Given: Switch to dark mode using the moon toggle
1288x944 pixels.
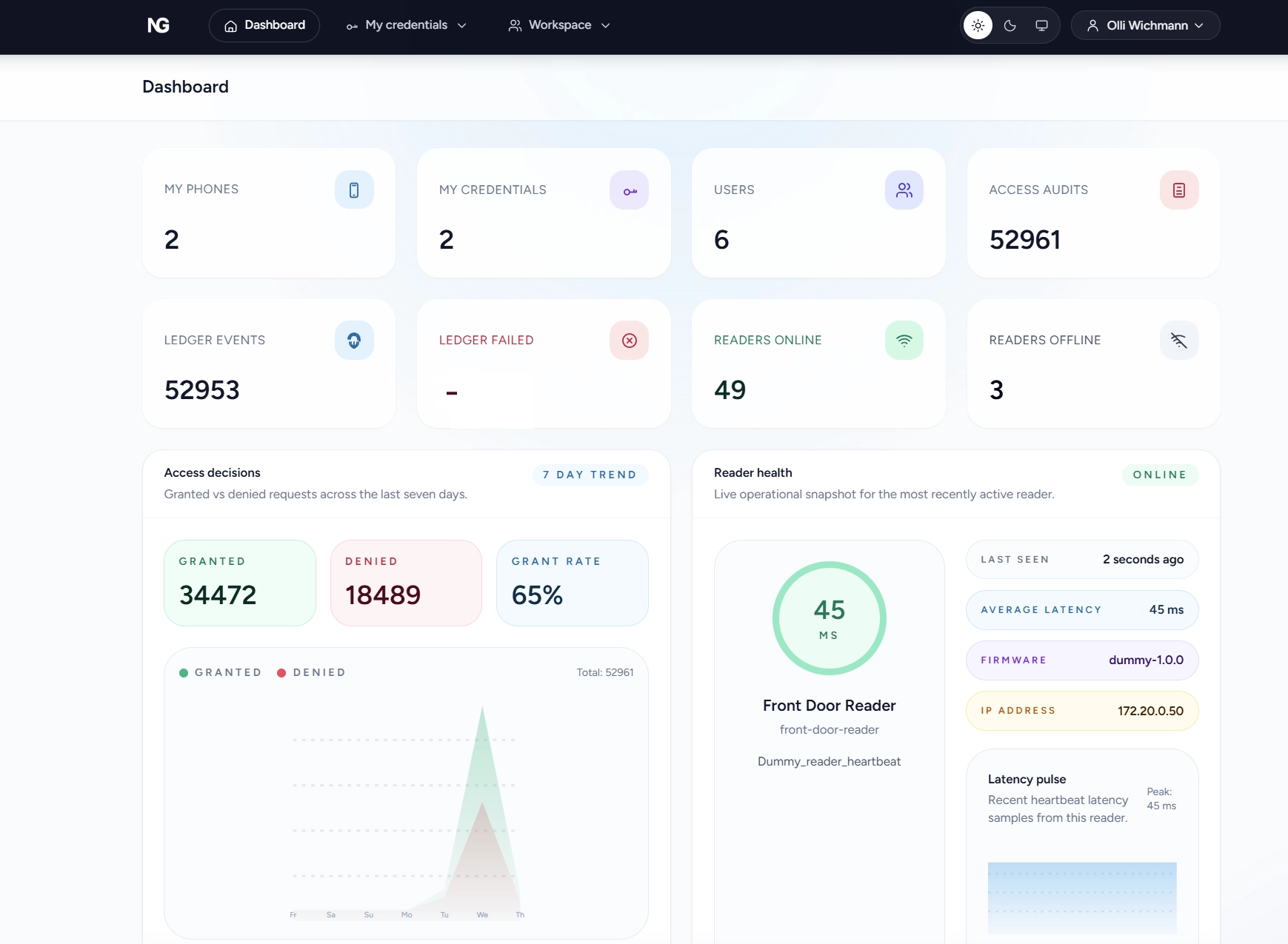Looking at the screenshot, I should coord(1010,25).
